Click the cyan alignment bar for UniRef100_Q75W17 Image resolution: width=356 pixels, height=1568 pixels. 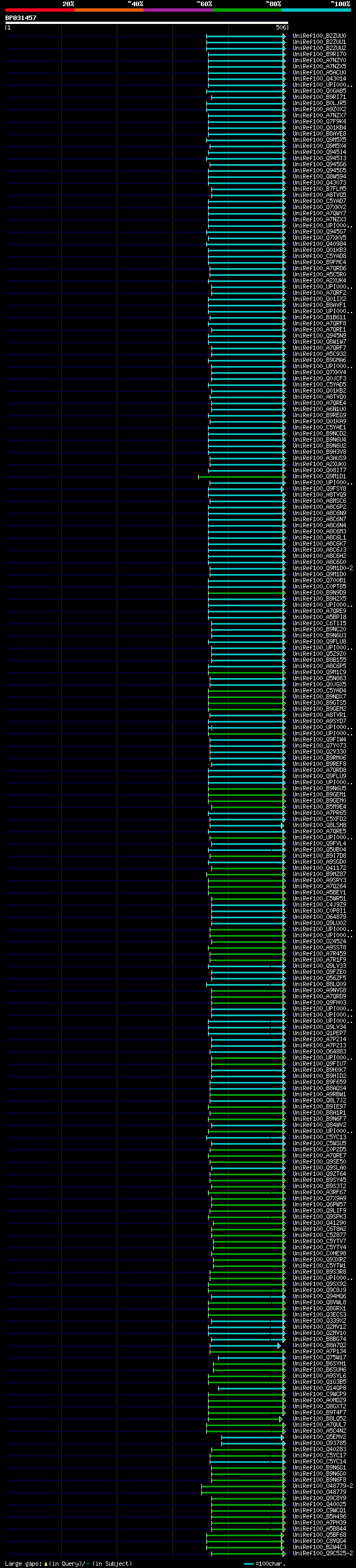[251, 1357]
